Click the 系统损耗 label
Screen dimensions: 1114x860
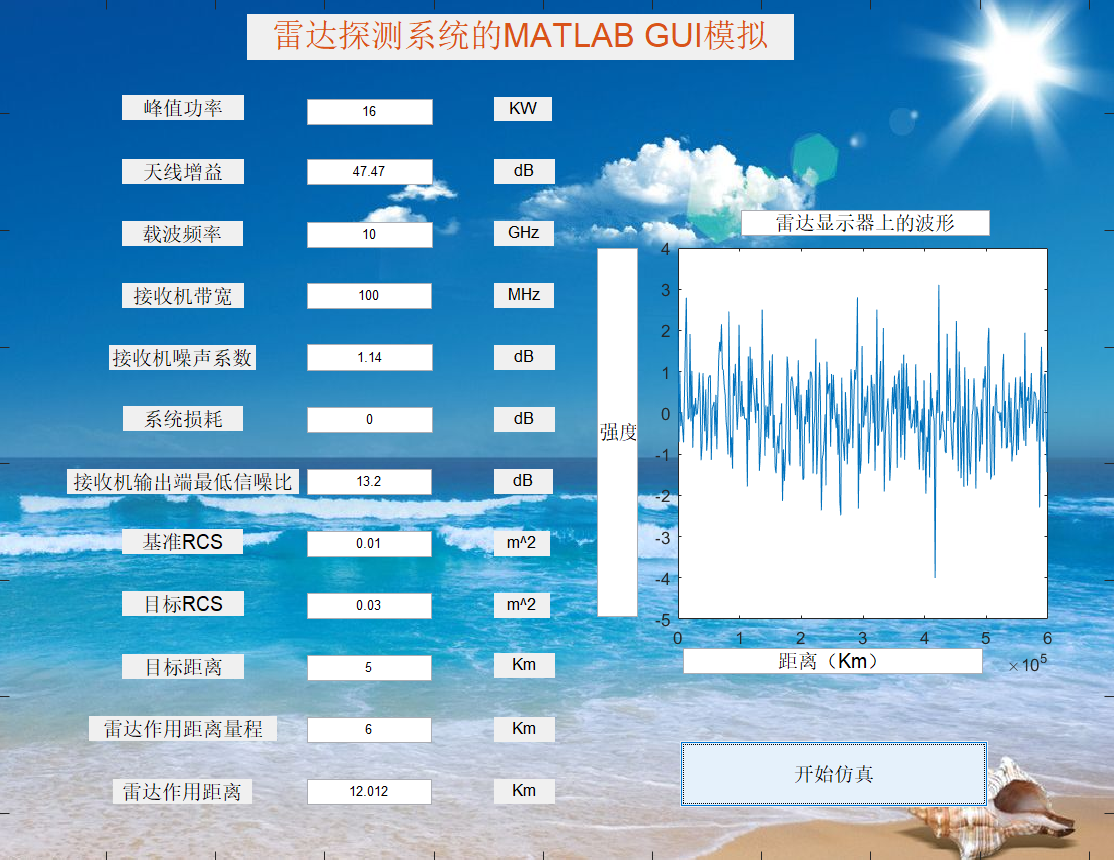(x=183, y=419)
